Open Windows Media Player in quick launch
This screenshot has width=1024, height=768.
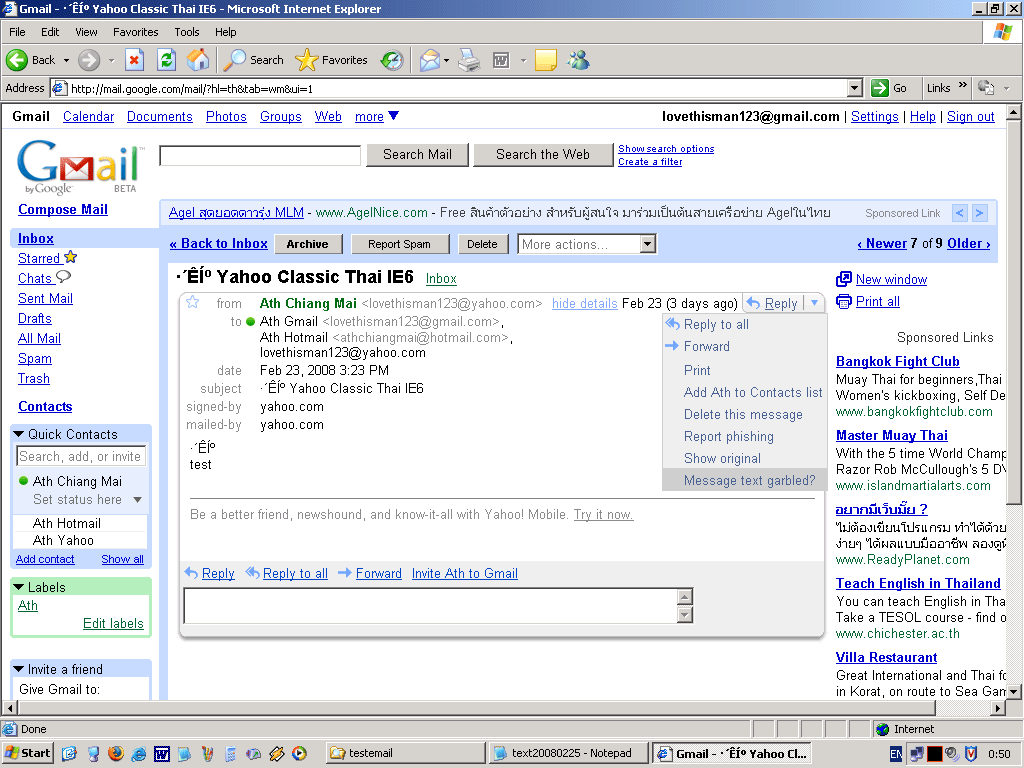[299, 753]
